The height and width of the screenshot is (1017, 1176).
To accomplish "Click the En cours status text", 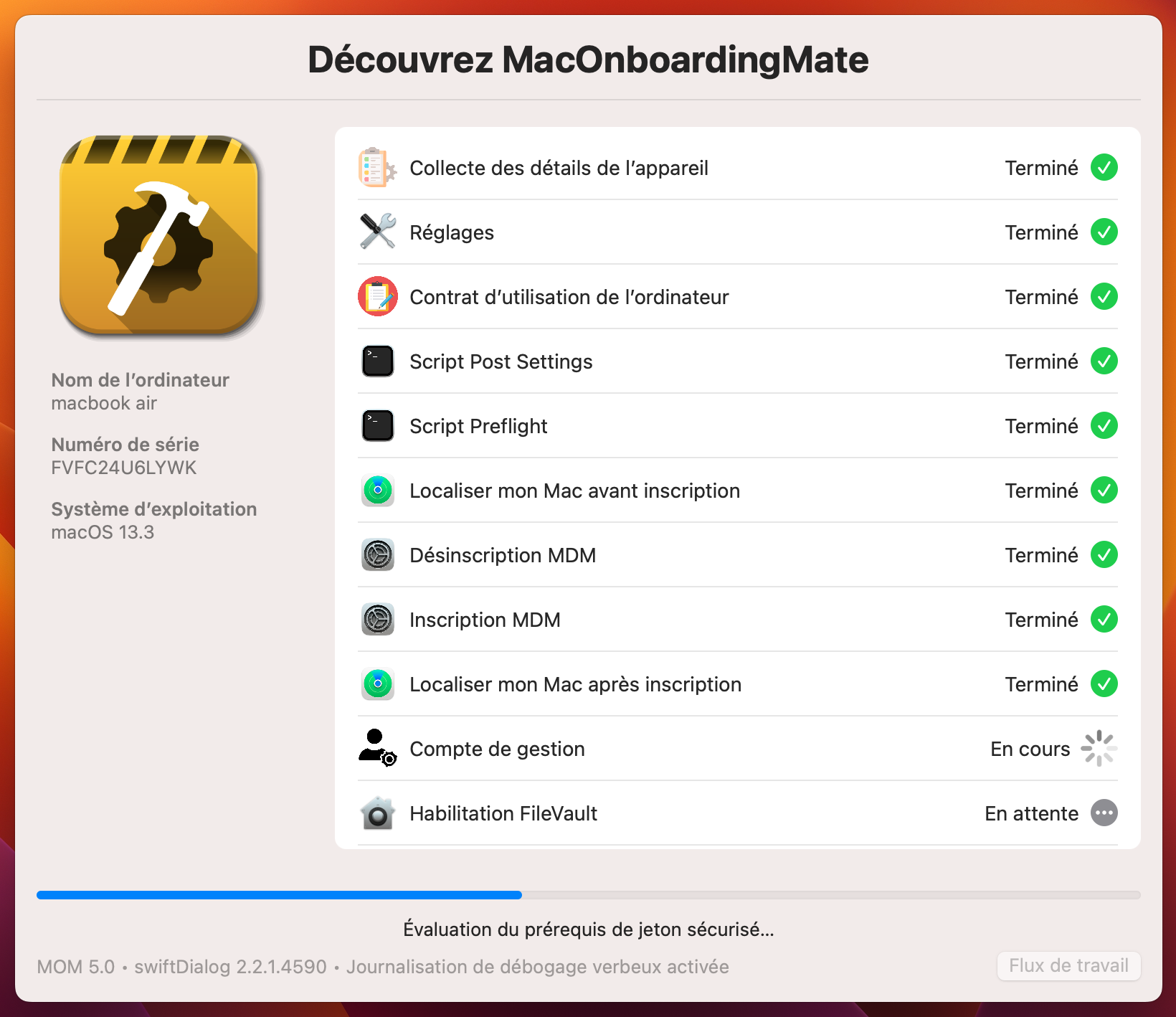I will point(1030,749).
